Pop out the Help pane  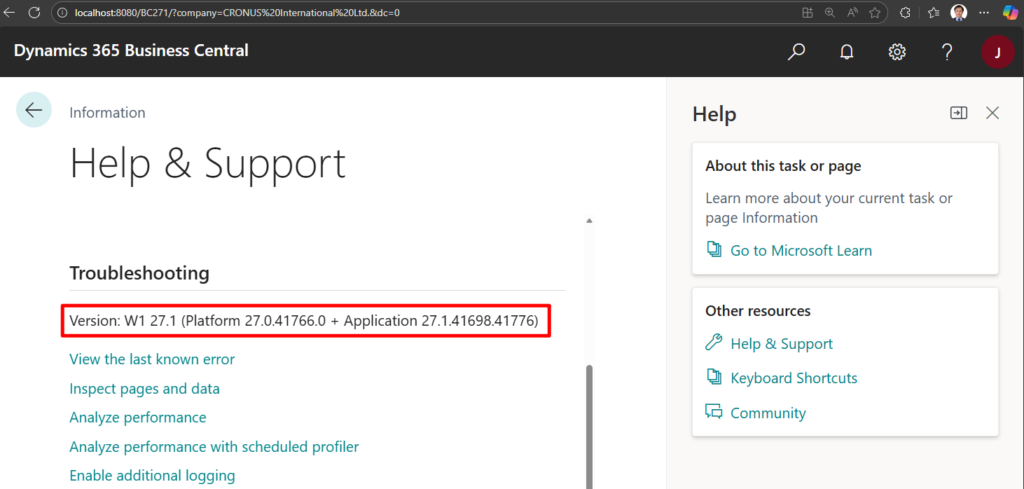coord(958,113)
